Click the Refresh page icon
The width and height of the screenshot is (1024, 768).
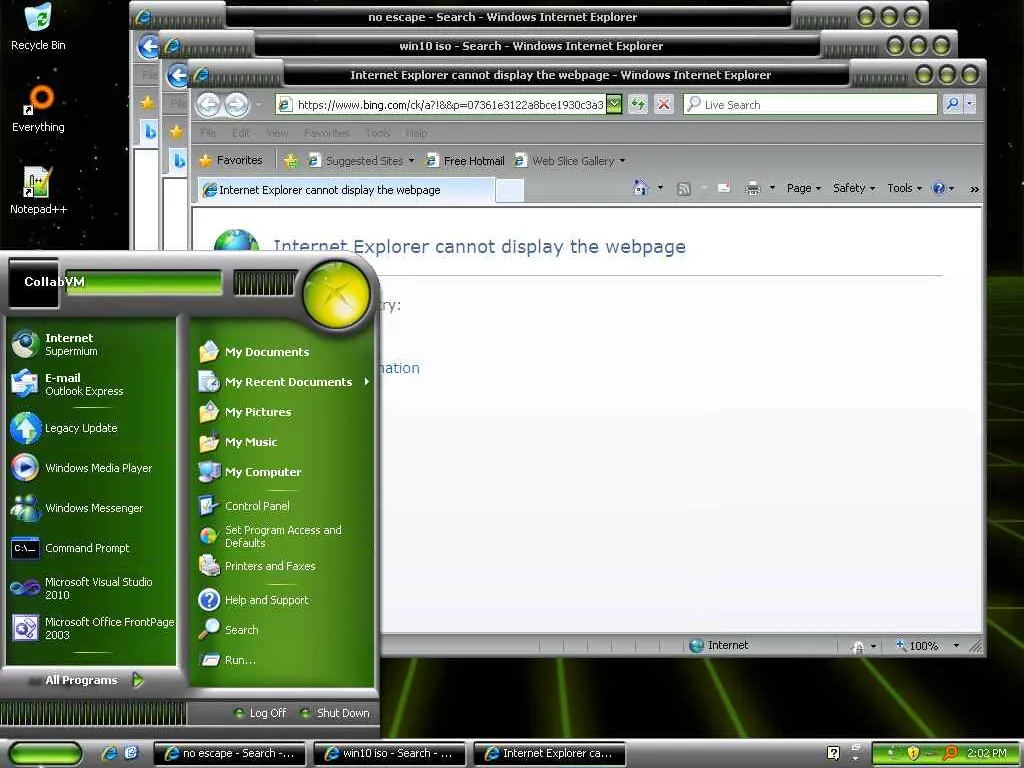point(638,104)
